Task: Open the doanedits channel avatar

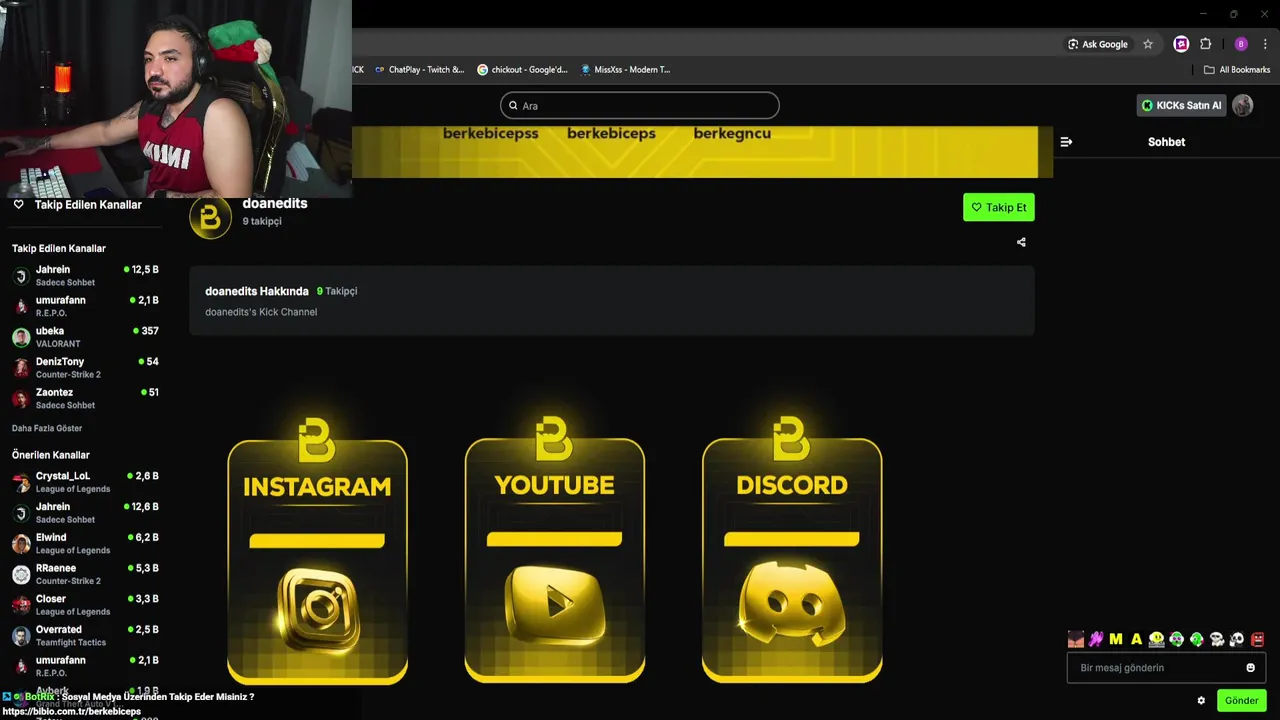Action: pos(210,218)
